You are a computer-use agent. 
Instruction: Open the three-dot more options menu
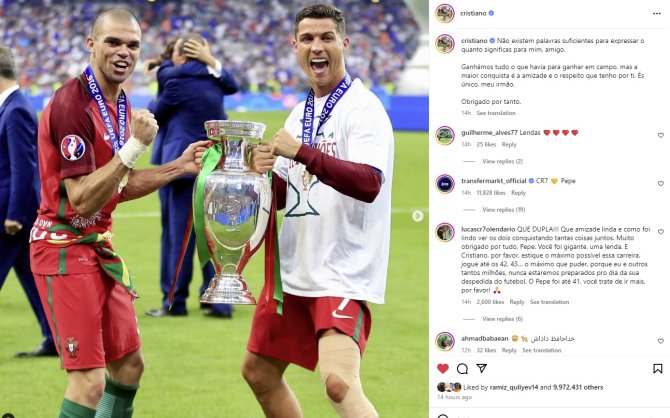pyautogui.click(x=657, y=14)
